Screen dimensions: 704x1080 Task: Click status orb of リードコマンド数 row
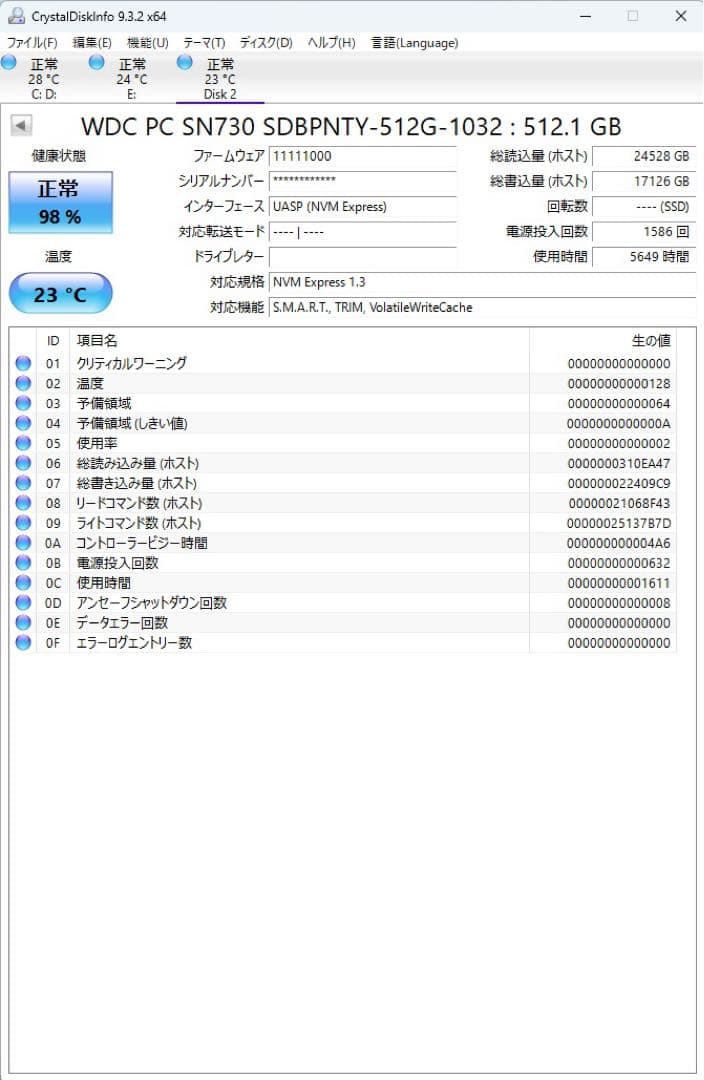click(23, 503)
